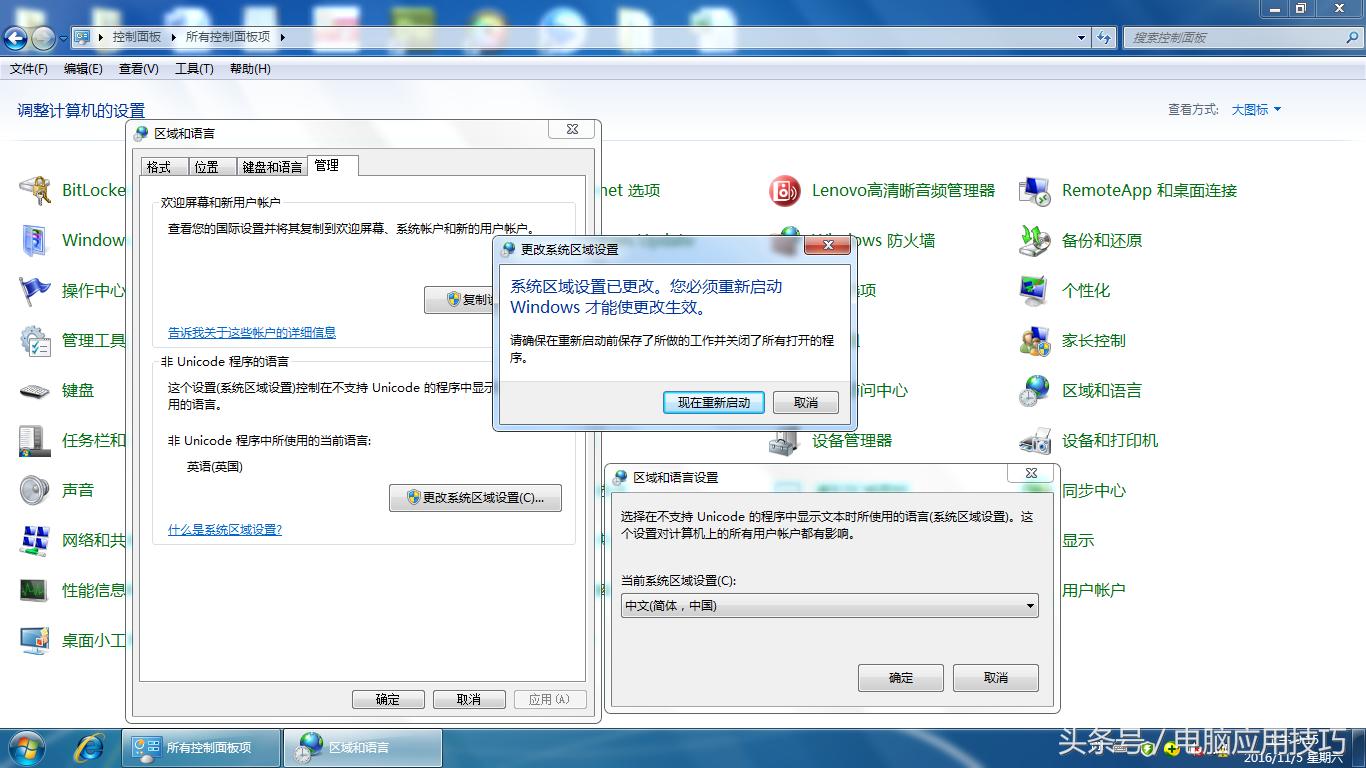Open 设备和打印机
Viewport: 1366px width, 768px height.
click(x=1112, y=440)
